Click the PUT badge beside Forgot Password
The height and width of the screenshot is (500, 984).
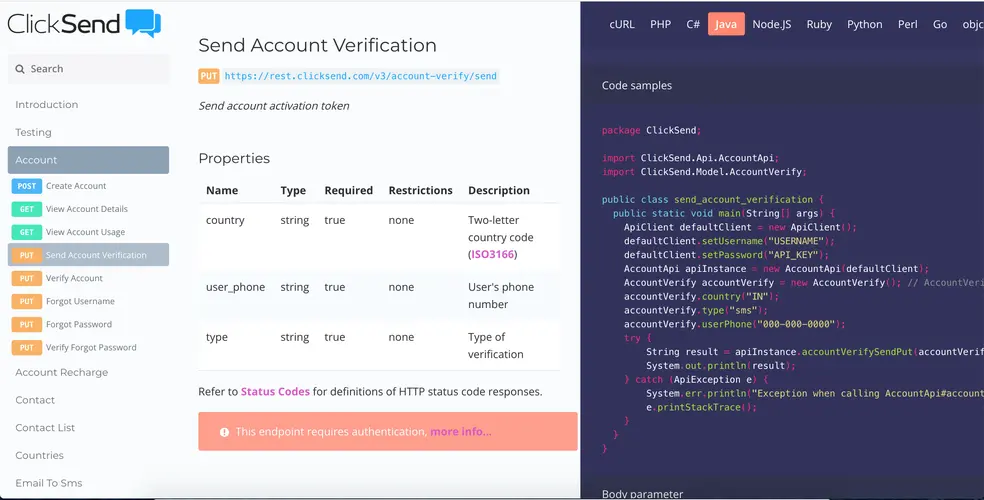[x=26, y=324]
